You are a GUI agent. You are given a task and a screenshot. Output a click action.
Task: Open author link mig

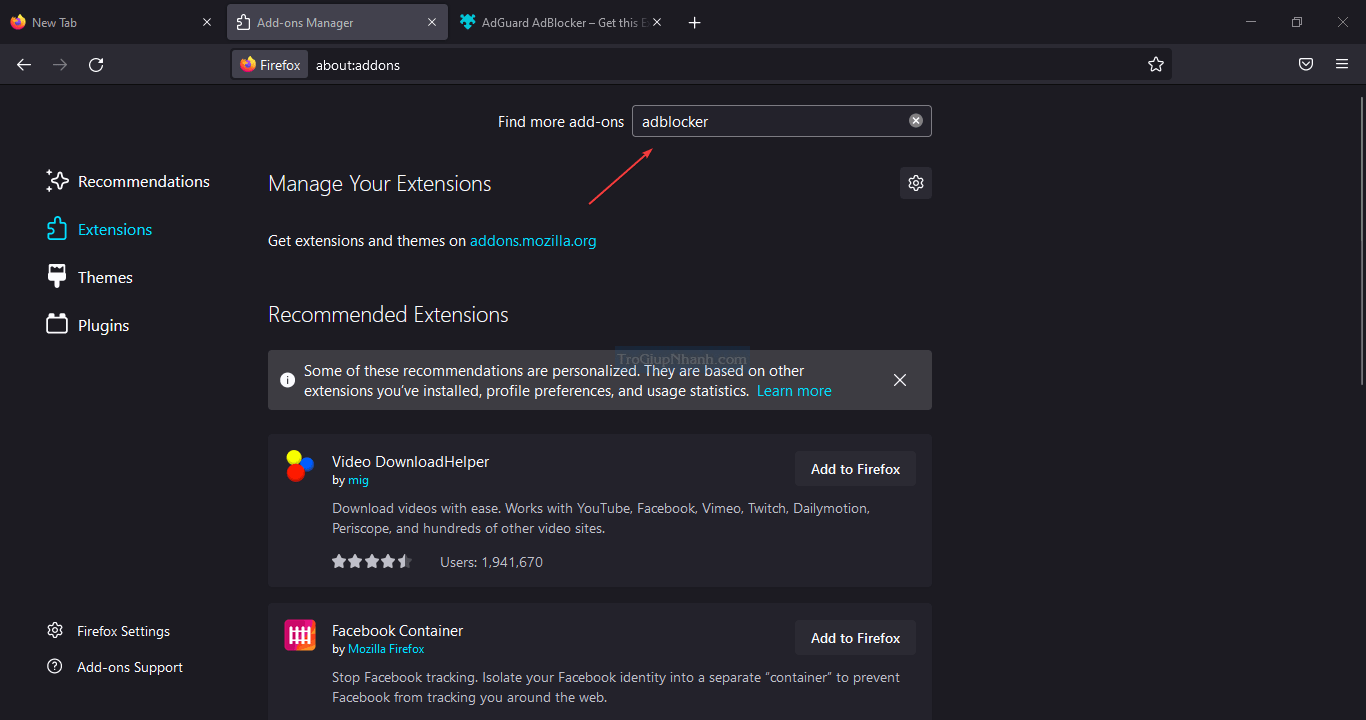click(358, 480)
